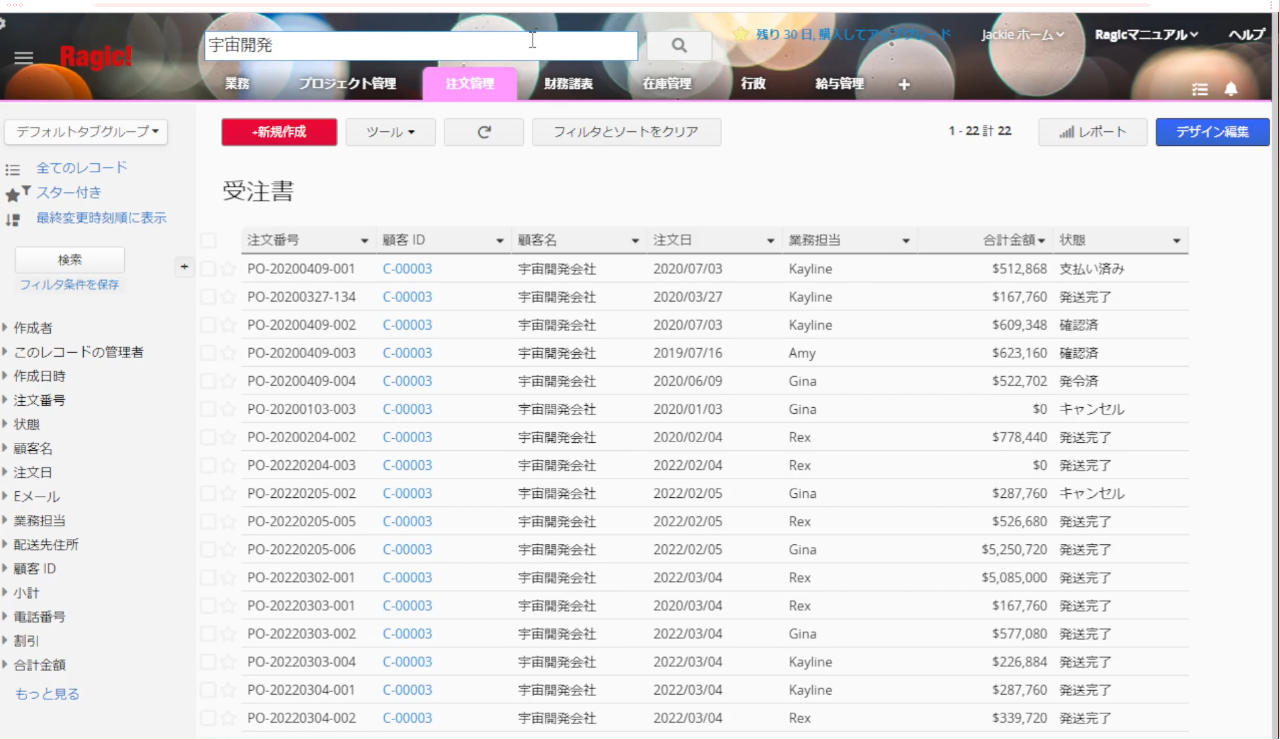
Task: Star the PO-20200409-001 record
Action: (x=228, y=269)
